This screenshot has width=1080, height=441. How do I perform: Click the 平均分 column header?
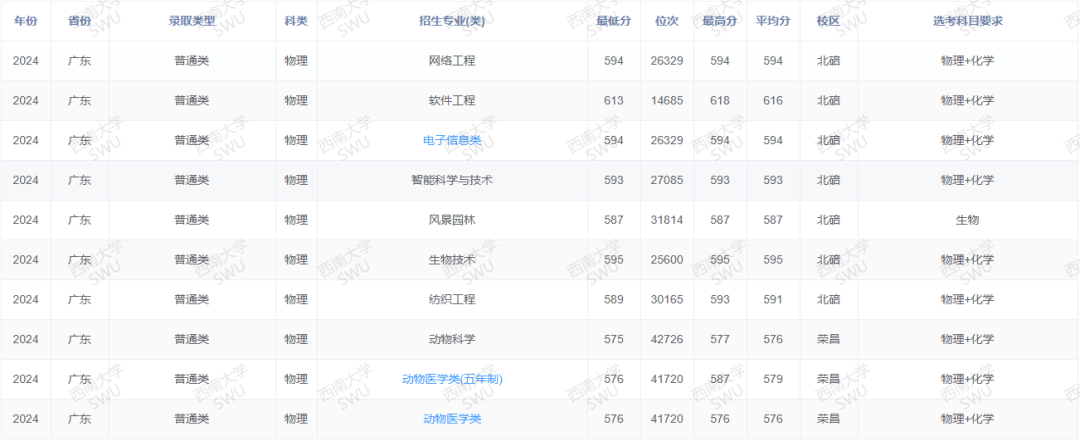coord(773,21)
